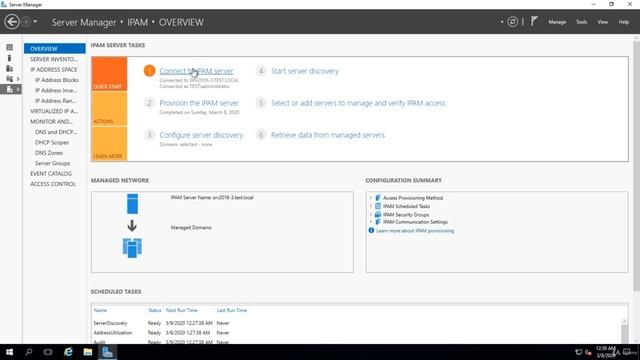Open Server Groups
This screenshot has height=360, width=640.
(52, 163)
